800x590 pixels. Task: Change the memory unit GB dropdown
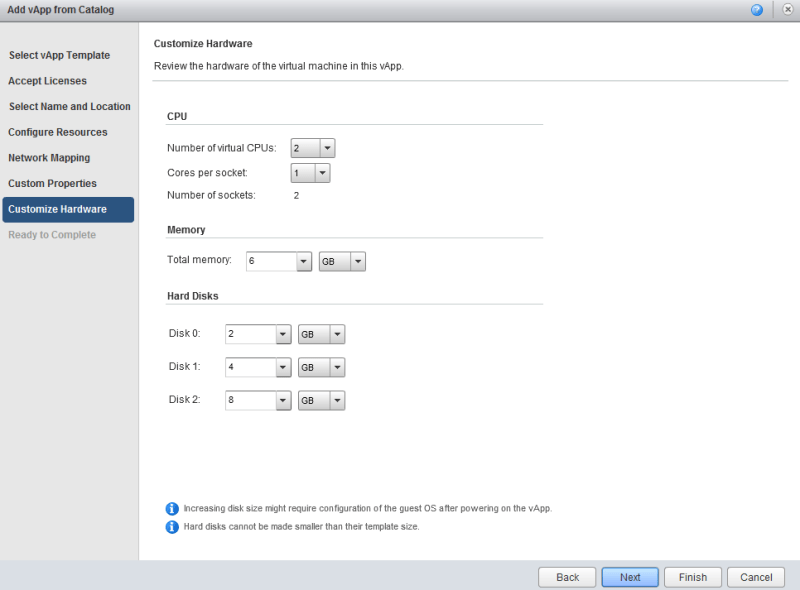342,261
